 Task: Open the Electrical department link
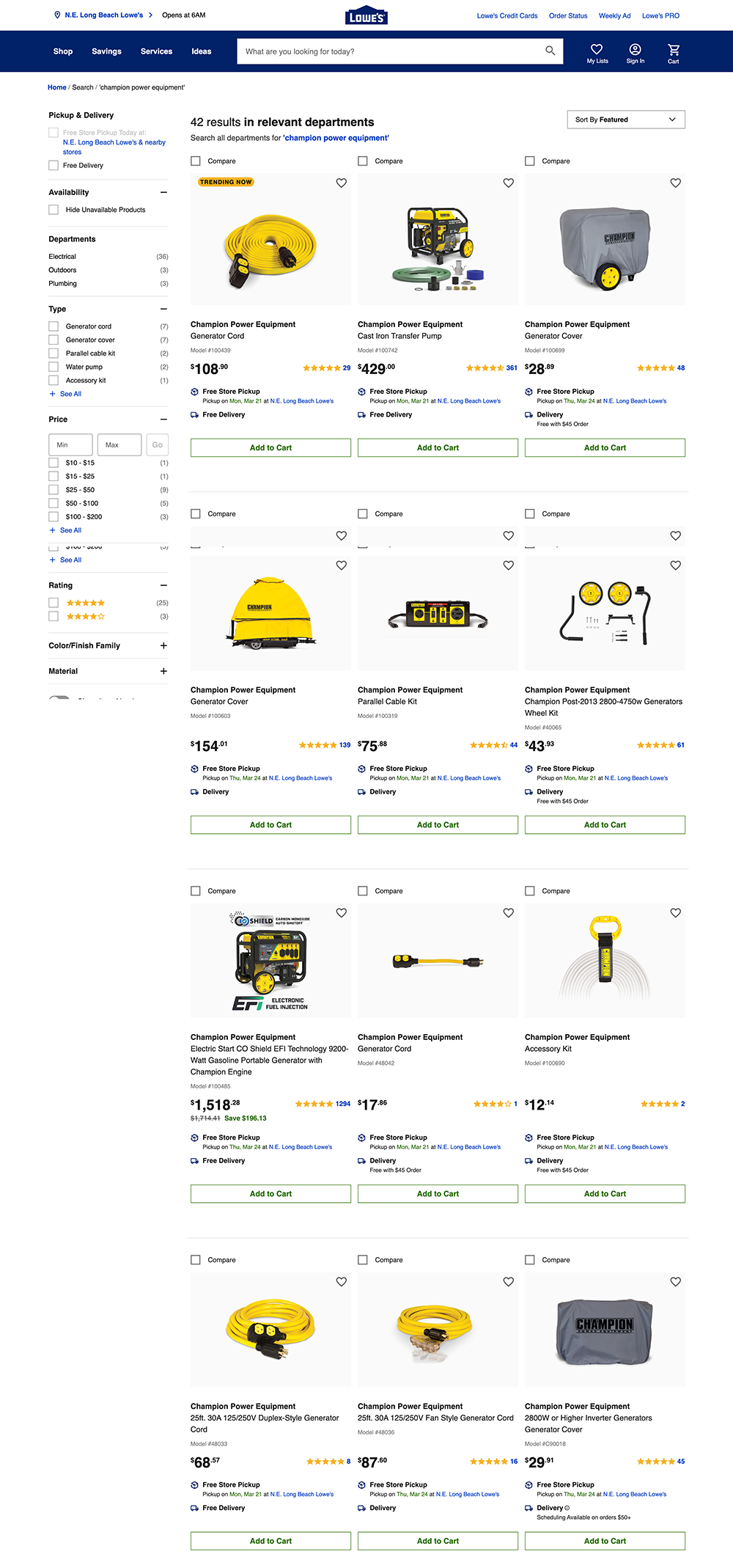coord(62,257)
